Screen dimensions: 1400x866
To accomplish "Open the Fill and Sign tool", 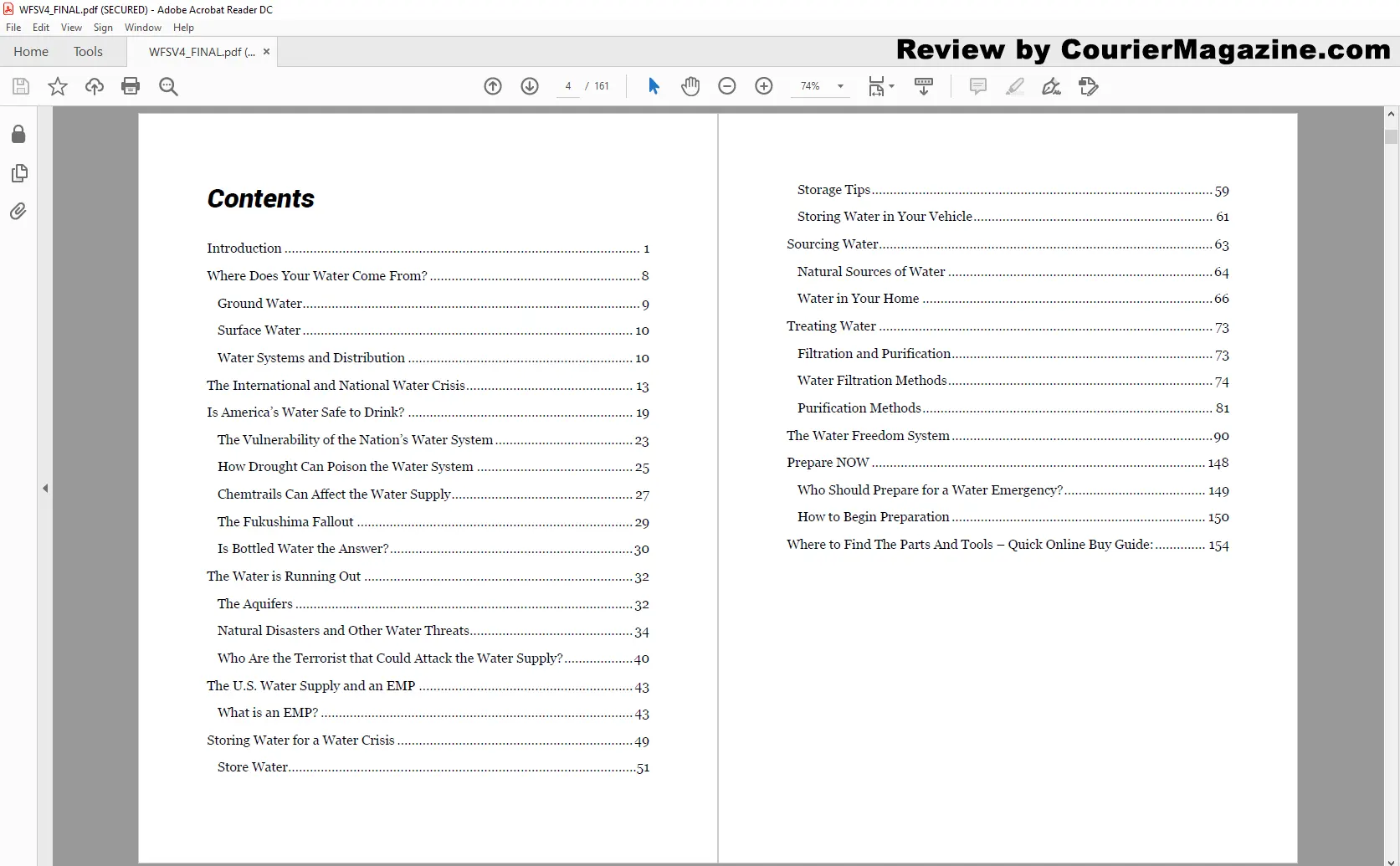I will click(x=1051, y=86).
